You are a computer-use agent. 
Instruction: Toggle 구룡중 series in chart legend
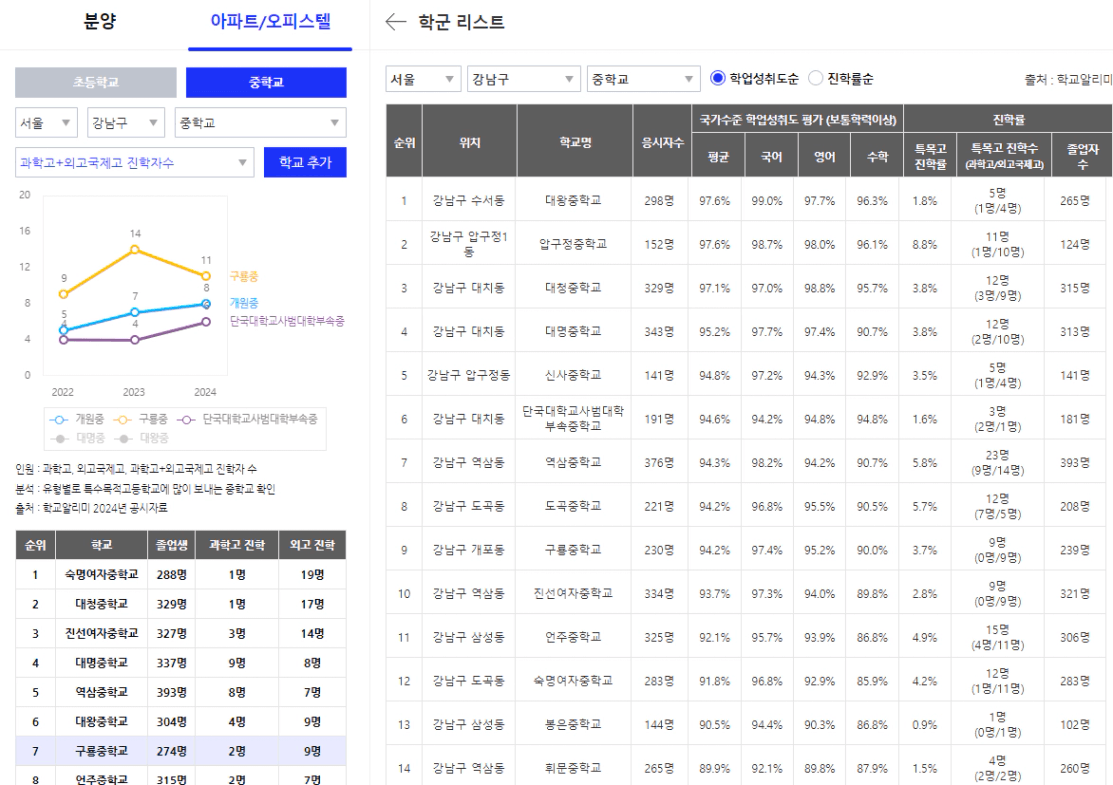coord(141,419)
